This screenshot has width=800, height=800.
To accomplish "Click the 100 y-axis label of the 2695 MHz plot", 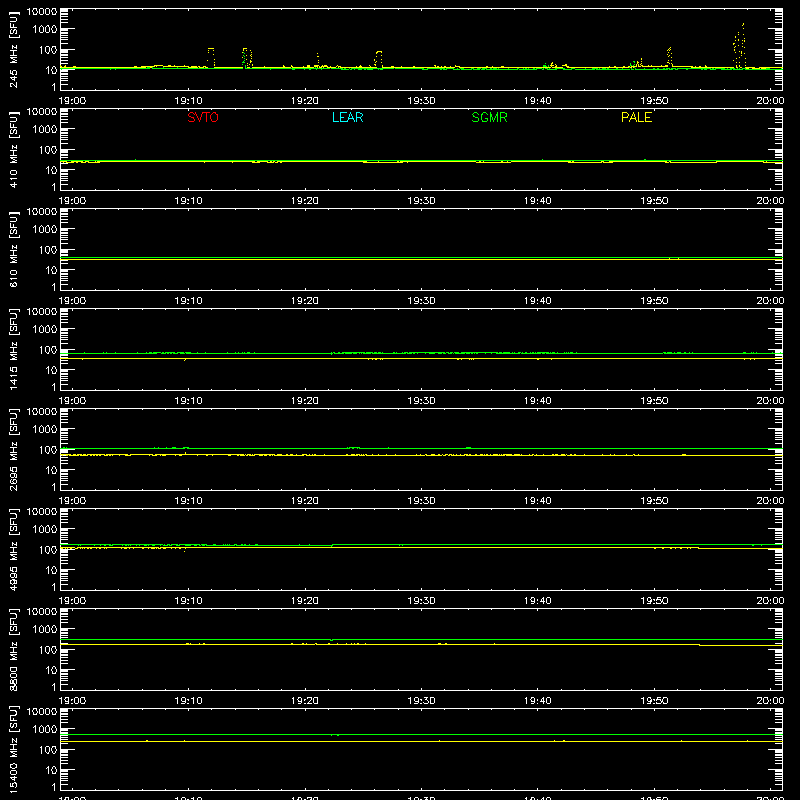I will tap(48, 450).
